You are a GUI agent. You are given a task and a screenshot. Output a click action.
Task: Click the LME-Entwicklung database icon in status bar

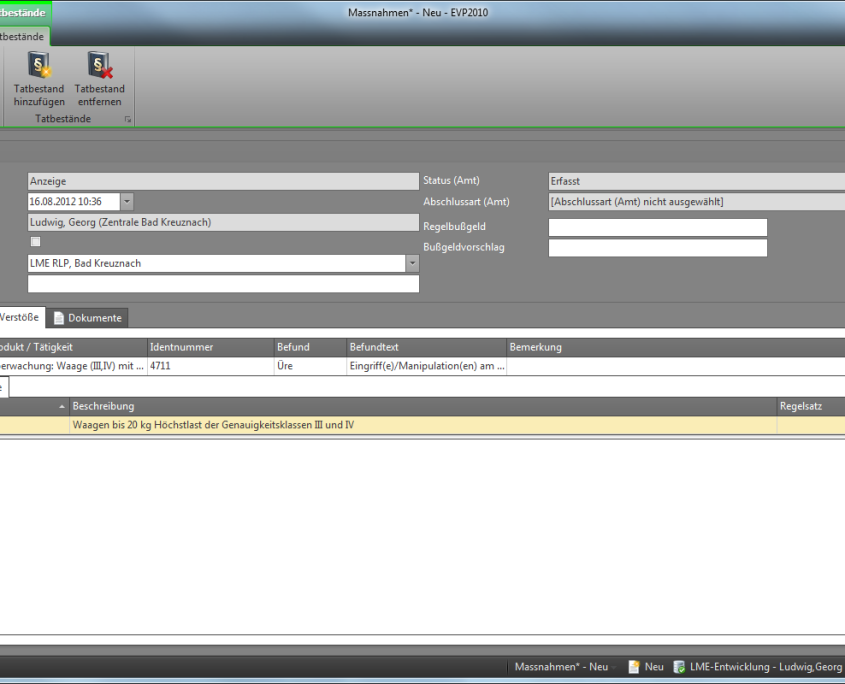(679, 667)
